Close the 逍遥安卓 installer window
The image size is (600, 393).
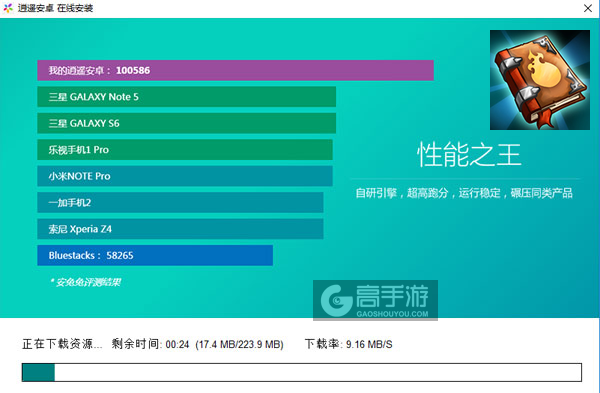pos(588,8)
